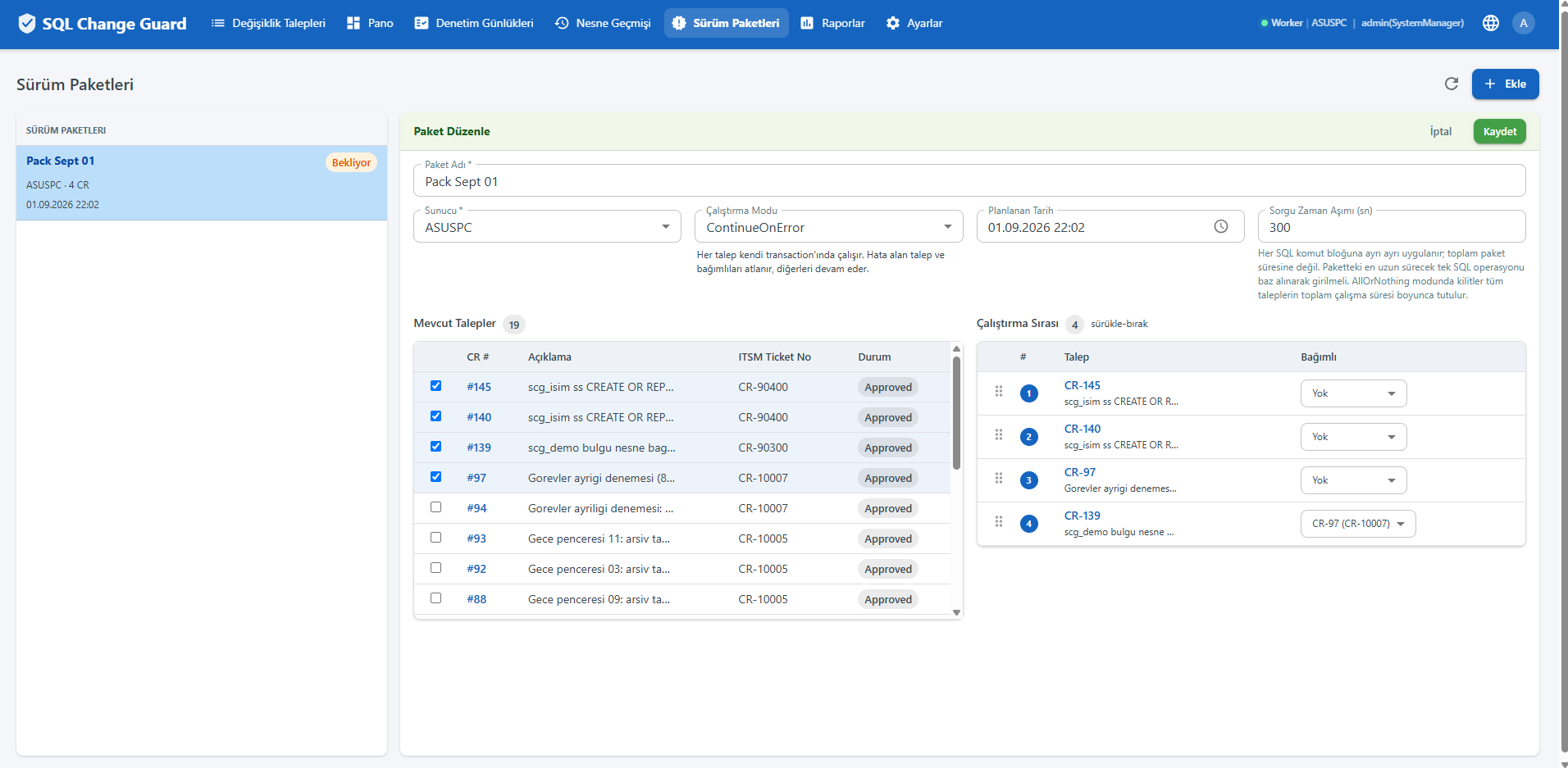This screenshot has height=768, width=1568.
Task: Check change request #93
Action: (x=435, y=538)
